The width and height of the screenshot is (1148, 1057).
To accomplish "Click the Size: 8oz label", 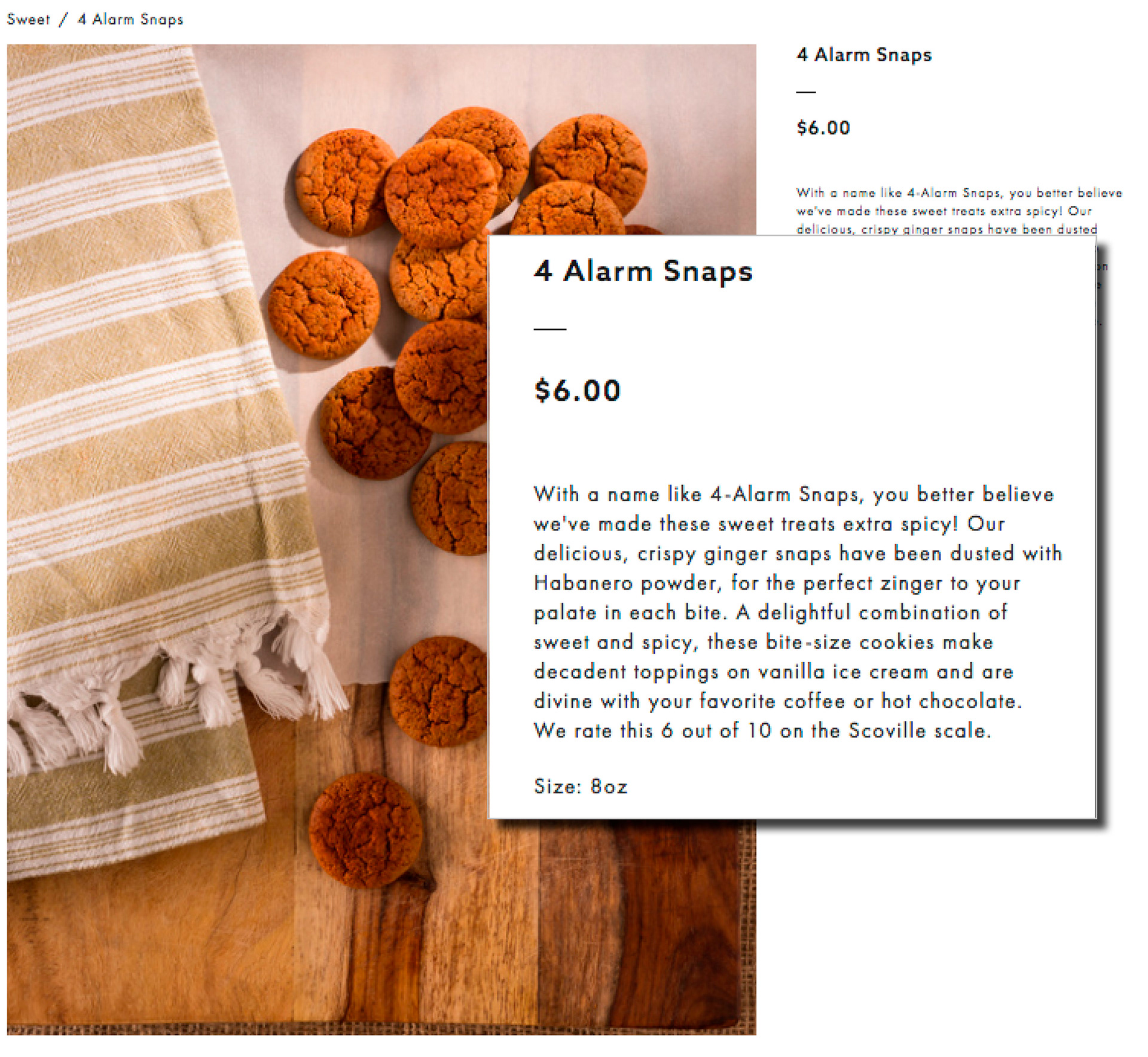I will coord(581,786).
